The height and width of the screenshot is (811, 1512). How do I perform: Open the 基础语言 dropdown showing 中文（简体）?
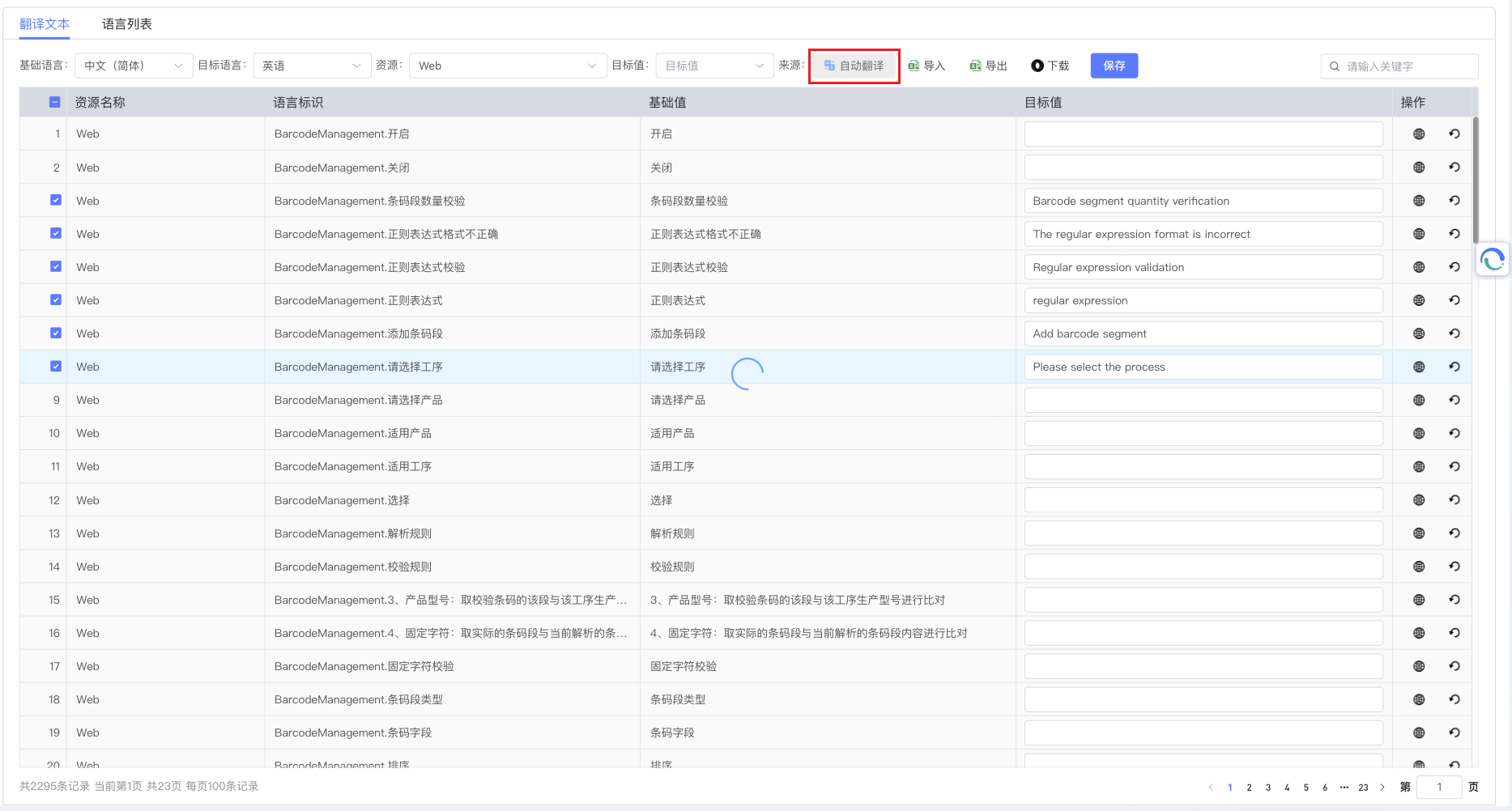pyautogui.click(x=134, y=66)
